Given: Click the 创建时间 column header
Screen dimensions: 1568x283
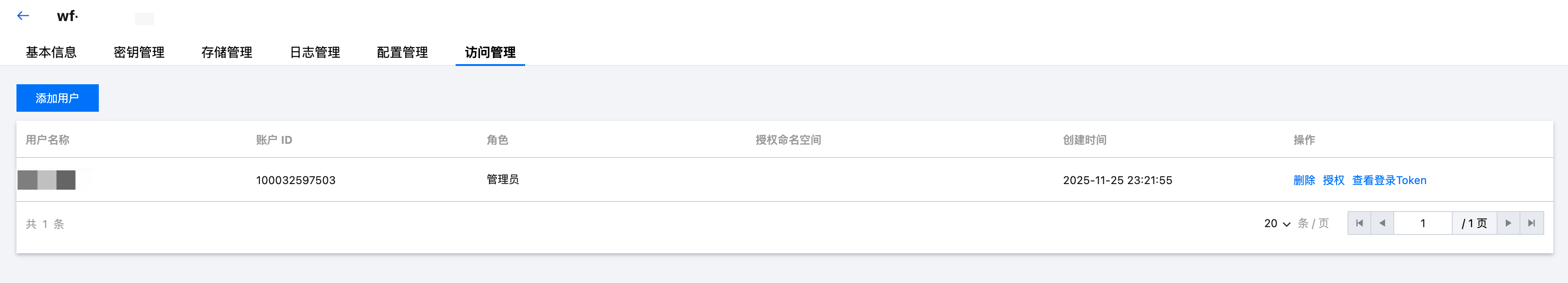Looking at the screenshot, I should [x=1085, y=140].
